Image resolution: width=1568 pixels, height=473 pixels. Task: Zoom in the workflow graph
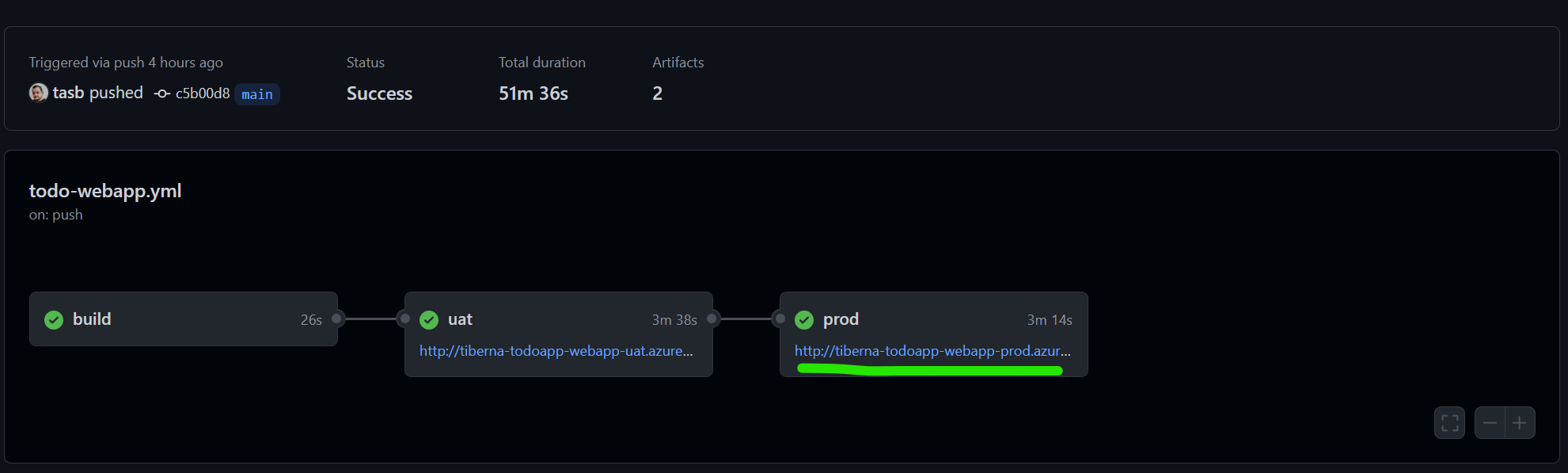point(1520,423)
